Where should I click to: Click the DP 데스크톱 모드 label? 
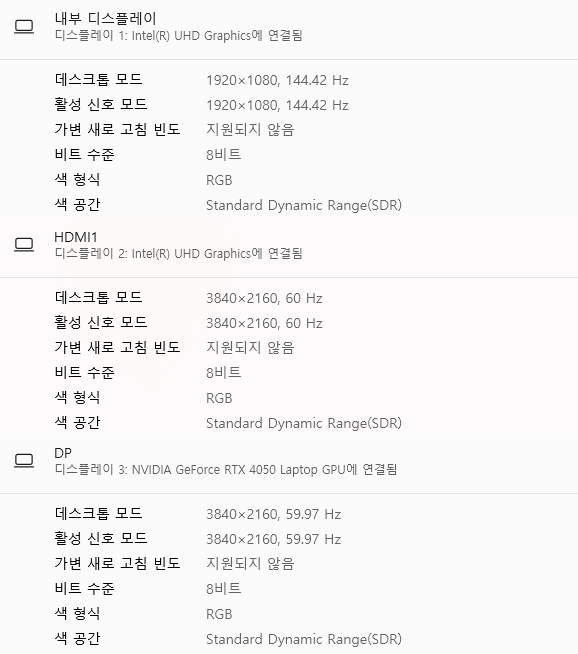(x=98, y=513)
